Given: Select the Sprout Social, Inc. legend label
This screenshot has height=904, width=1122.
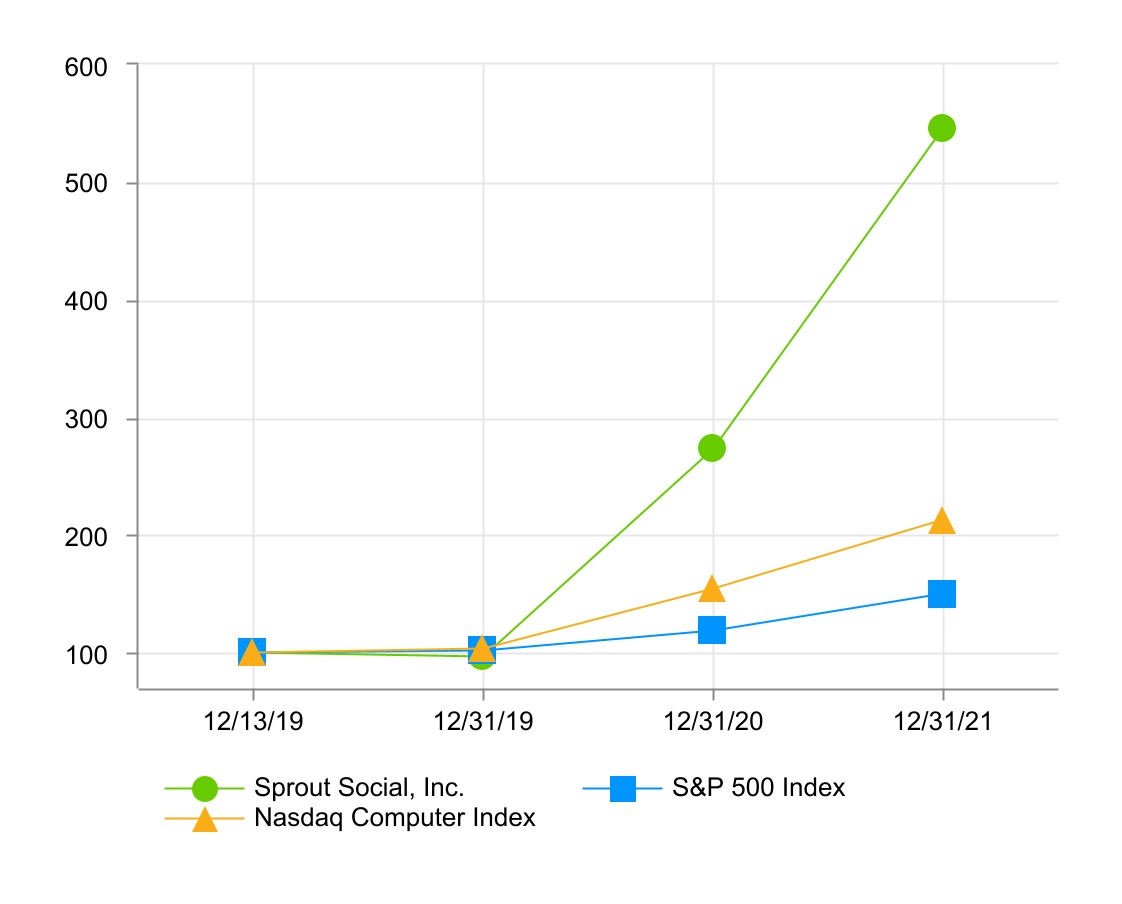Looking at the screenshot, I should click(x=359, y=788).
